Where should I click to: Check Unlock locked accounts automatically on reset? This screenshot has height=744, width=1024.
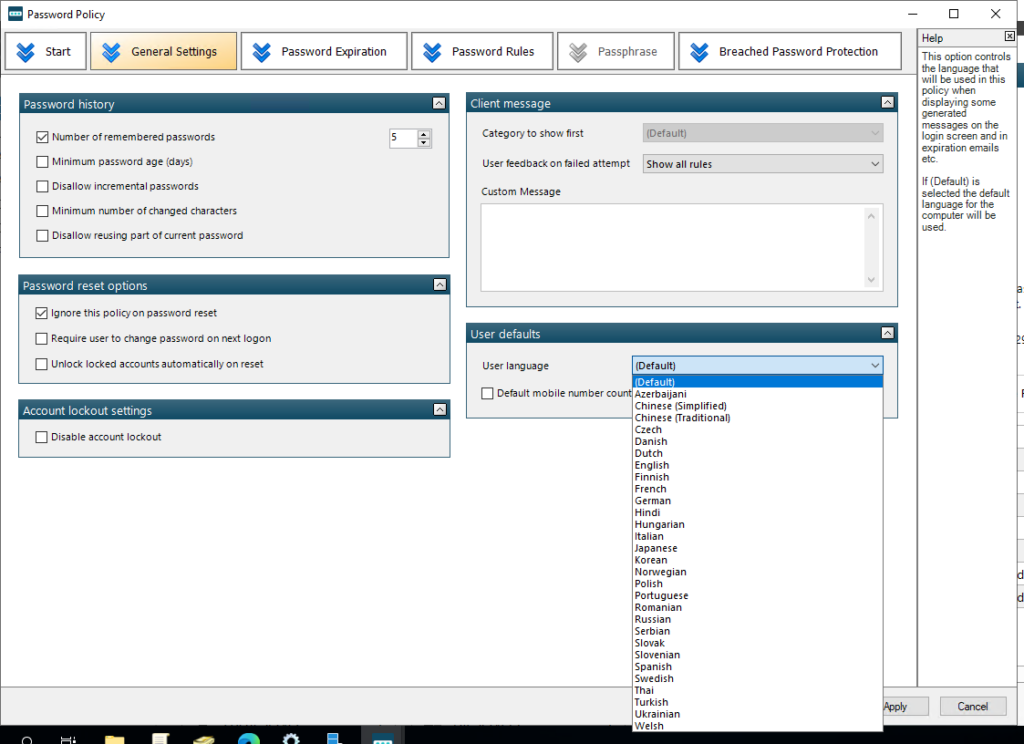click(x=42, y=364)
